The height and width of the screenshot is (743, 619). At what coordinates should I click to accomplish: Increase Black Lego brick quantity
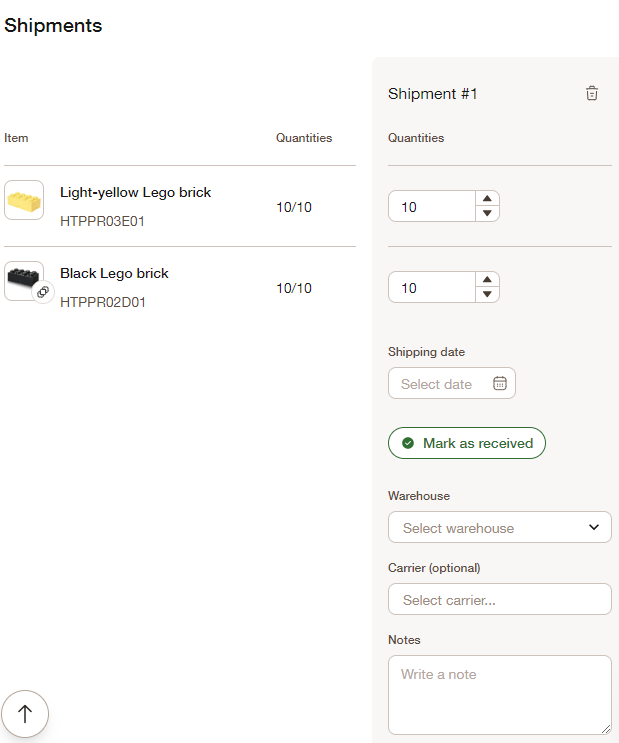click(487, 280)
